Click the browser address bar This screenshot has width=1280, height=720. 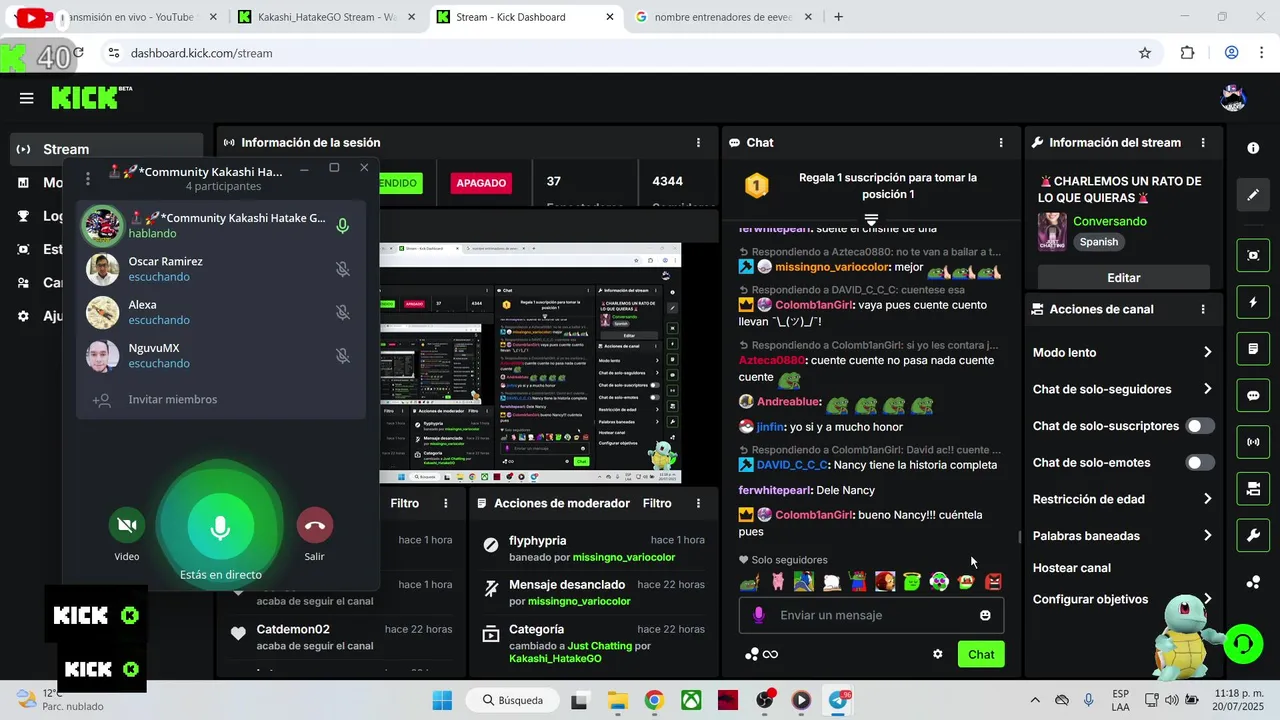tap(630, 53)
